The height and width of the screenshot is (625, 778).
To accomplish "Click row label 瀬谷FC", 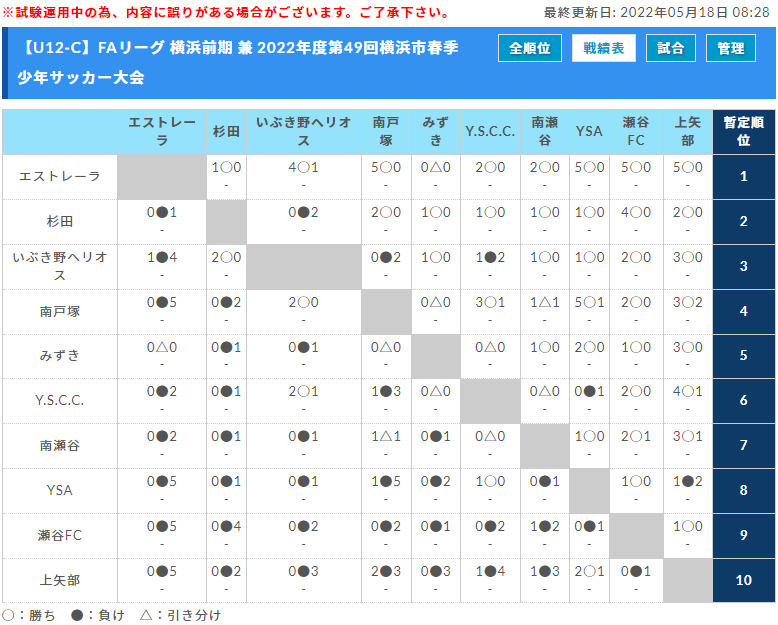I will (60, 535).
